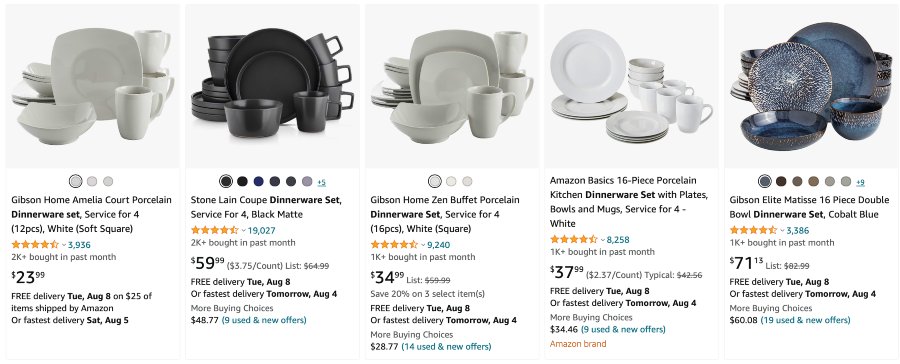Select second color swatch for Amelia Court set
The image size is (900, 364).
pos(92,181)
